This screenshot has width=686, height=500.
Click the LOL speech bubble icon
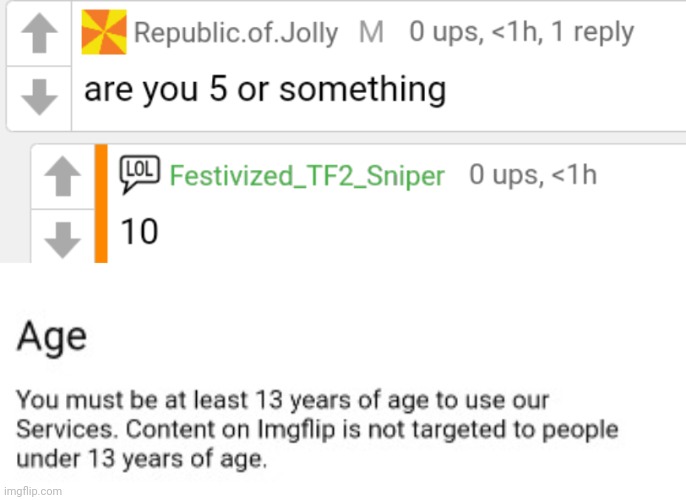pyautogui.click(x=140, y=174)
